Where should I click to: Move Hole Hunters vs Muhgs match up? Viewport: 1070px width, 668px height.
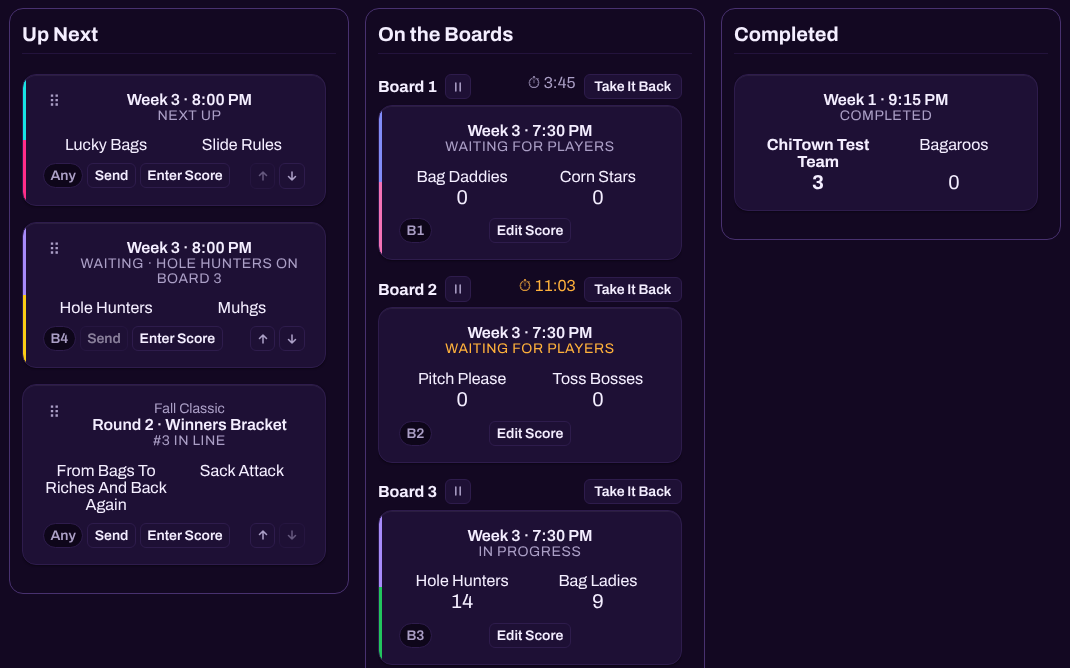click(x=263, y=338)
